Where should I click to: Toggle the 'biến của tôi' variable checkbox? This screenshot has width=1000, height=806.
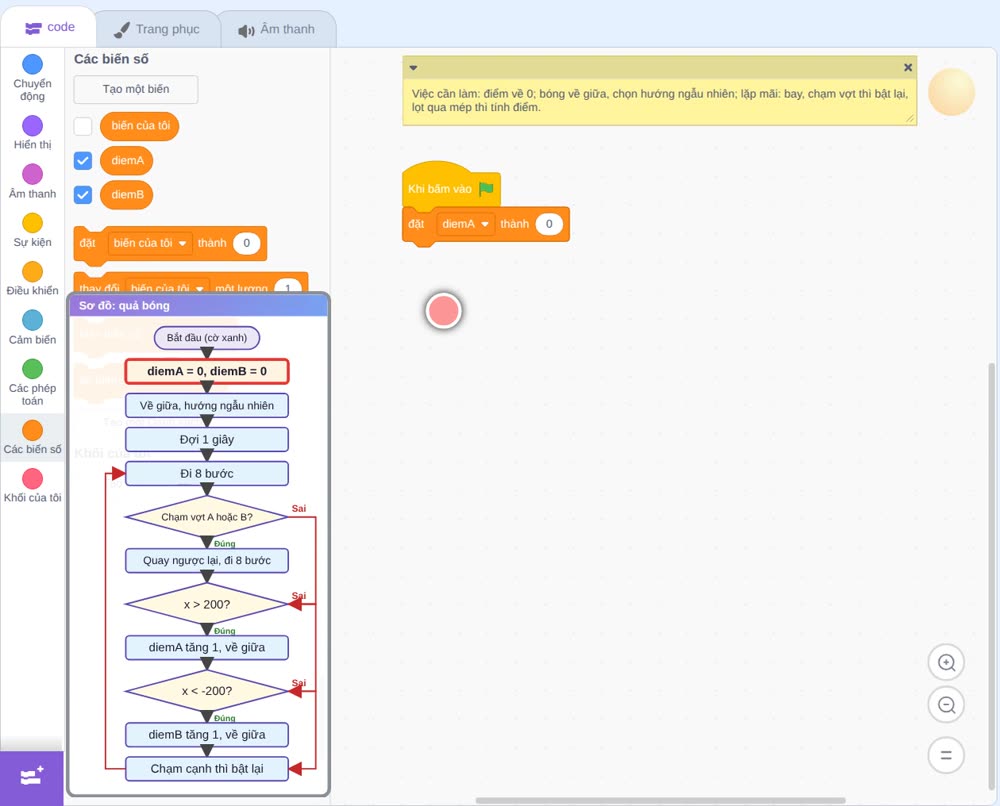tap(83, 126)
